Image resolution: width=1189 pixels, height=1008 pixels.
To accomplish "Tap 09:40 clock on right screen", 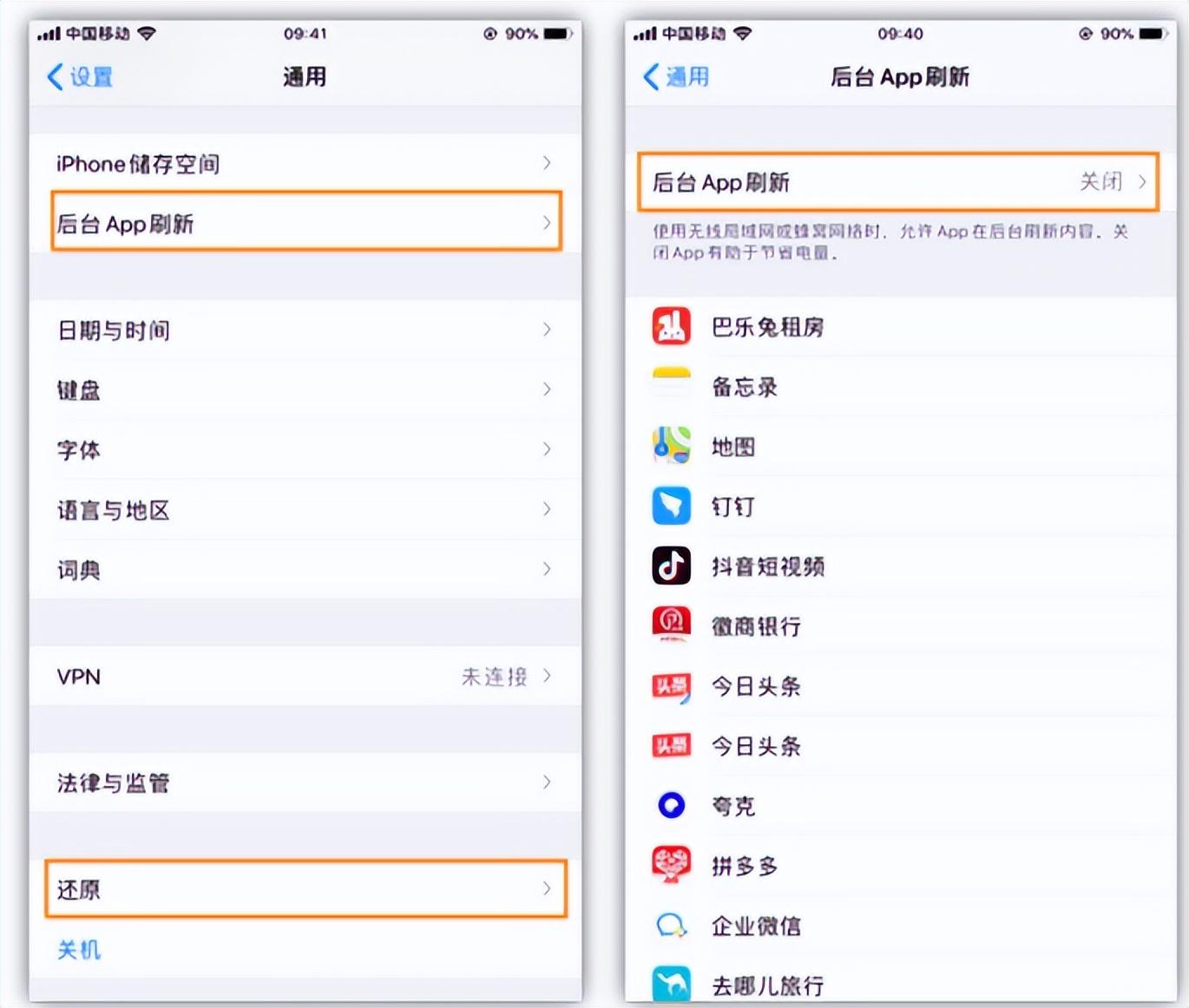I will 901,34.
